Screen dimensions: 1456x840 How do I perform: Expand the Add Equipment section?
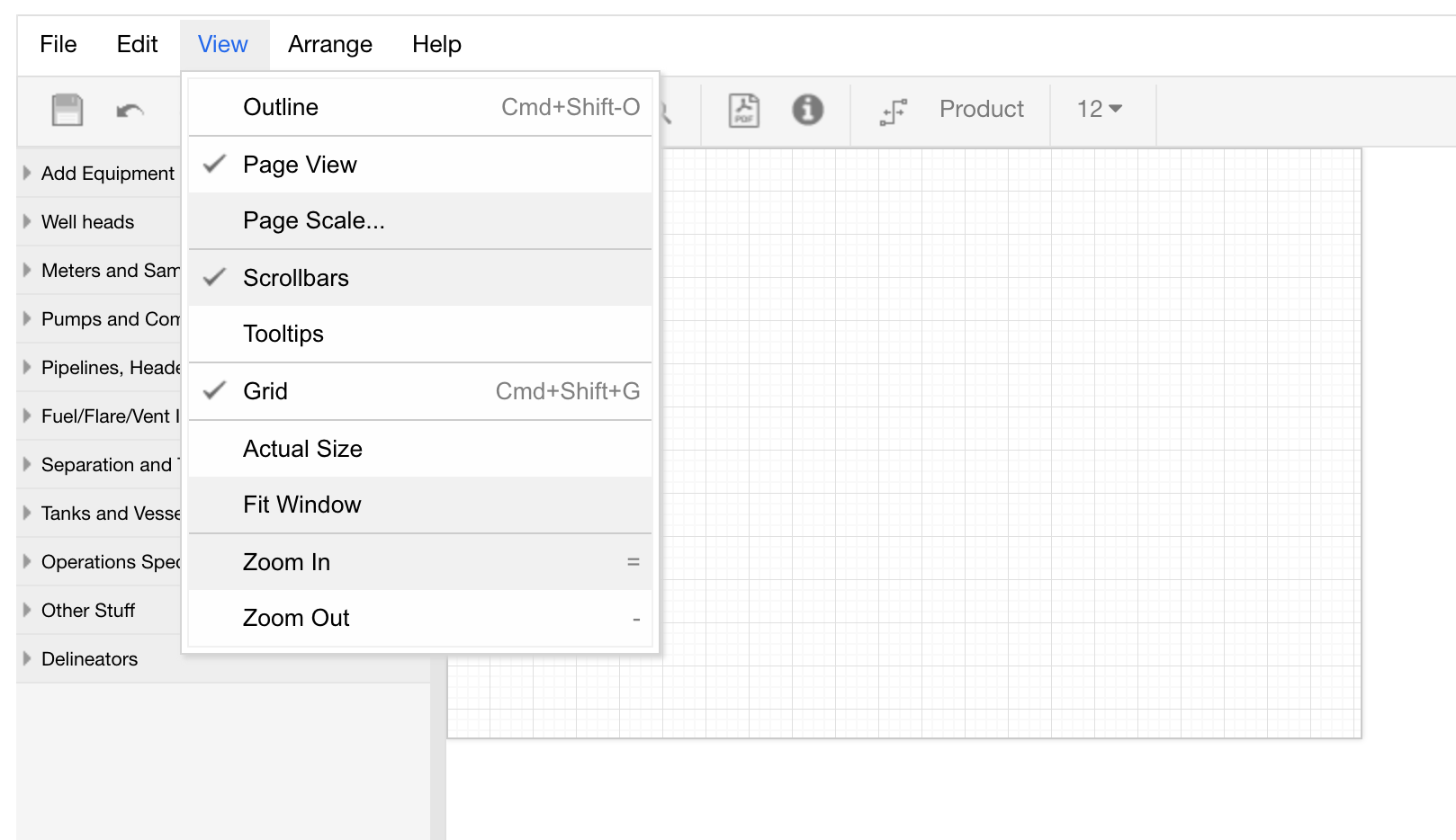pos(107,174)
